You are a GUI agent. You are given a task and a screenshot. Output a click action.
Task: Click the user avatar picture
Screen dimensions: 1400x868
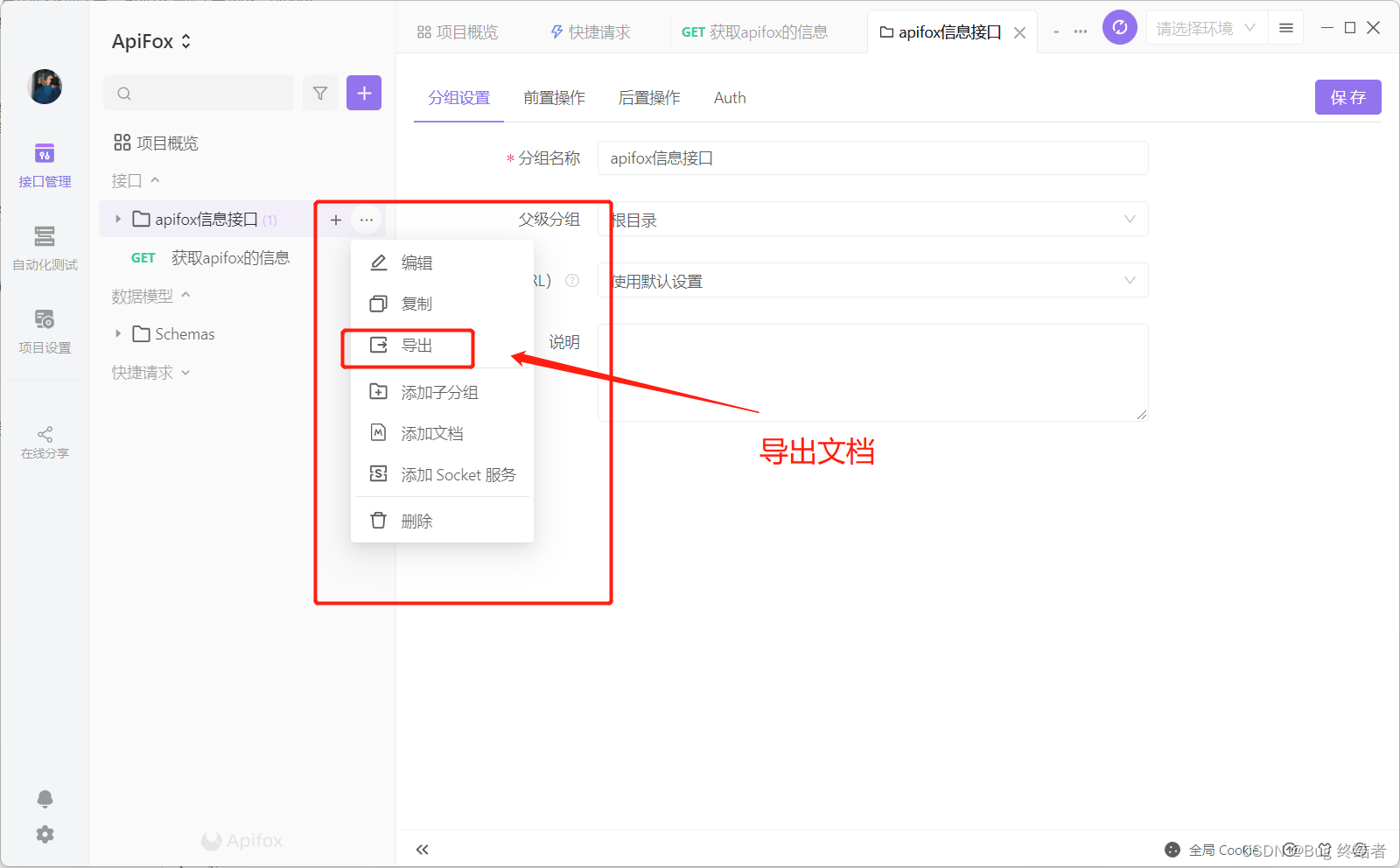(45, 87)
